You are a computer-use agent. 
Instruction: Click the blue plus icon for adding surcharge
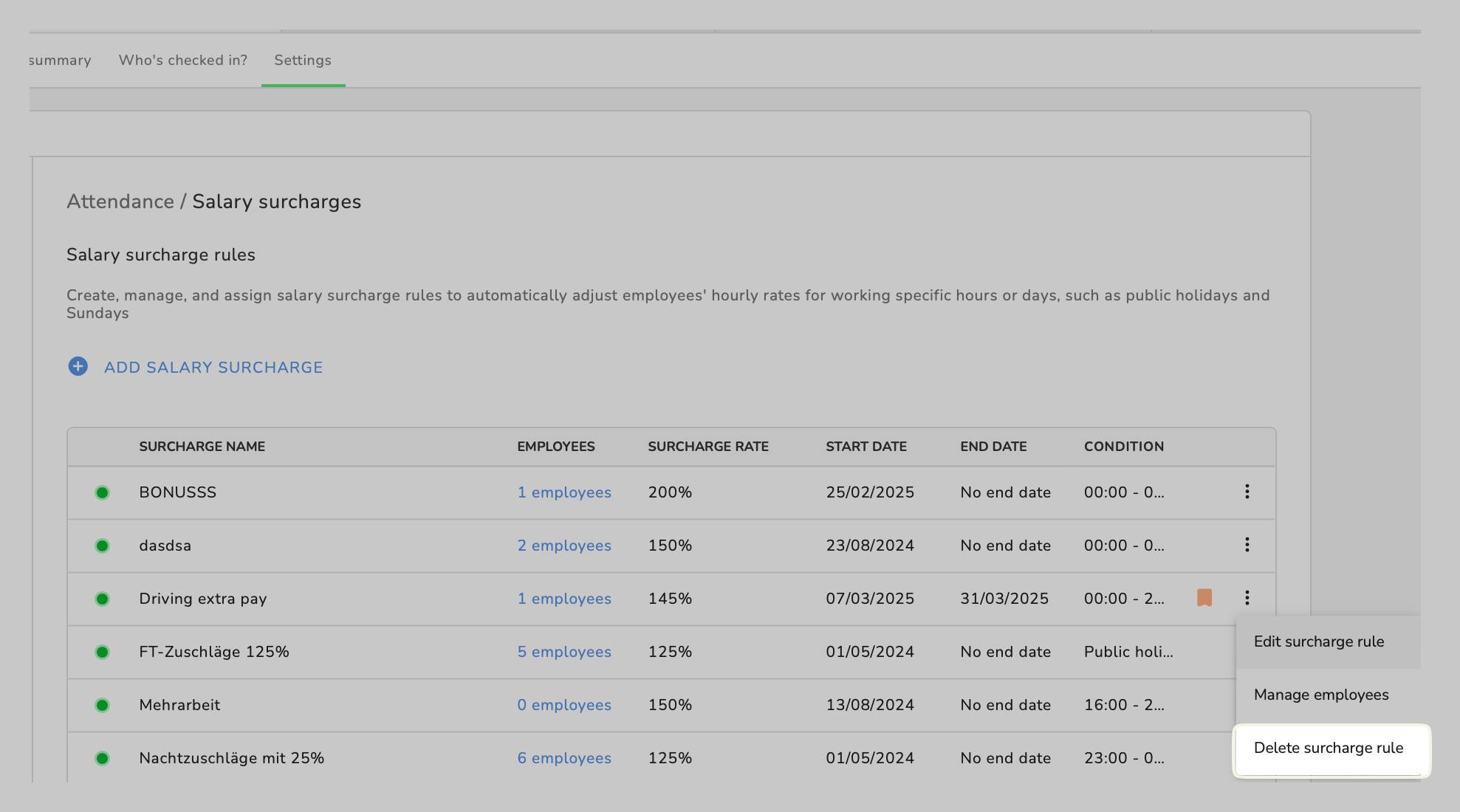click(x=78, y=366)
